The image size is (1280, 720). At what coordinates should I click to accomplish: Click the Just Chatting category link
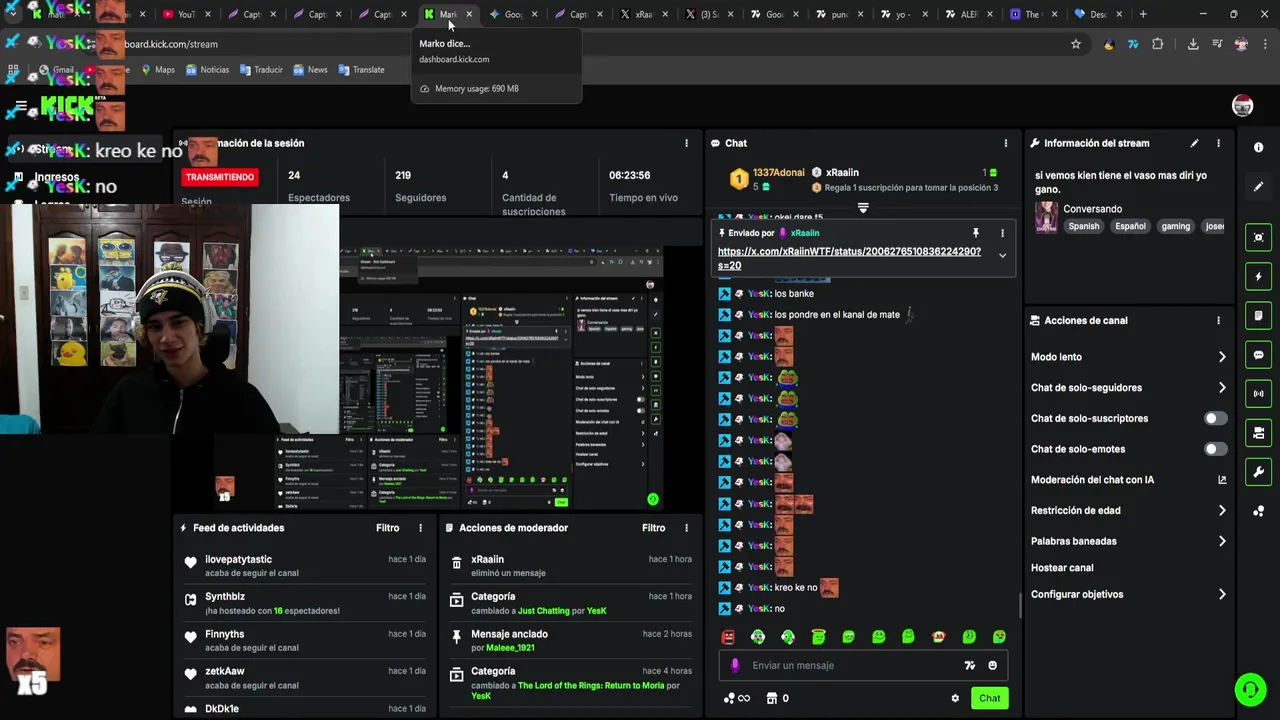543,611
